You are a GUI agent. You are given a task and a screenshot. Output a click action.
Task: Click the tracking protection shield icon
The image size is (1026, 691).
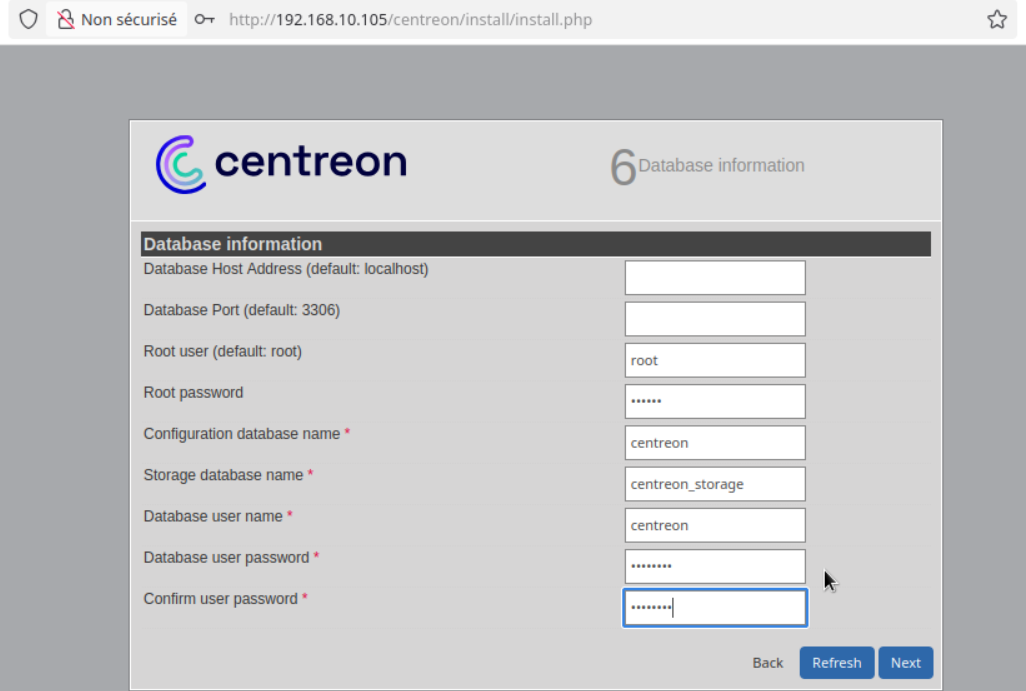28,19
